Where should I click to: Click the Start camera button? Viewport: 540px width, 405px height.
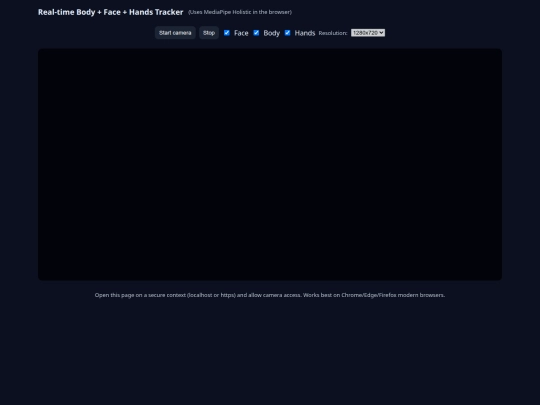[x=175, y=33]
